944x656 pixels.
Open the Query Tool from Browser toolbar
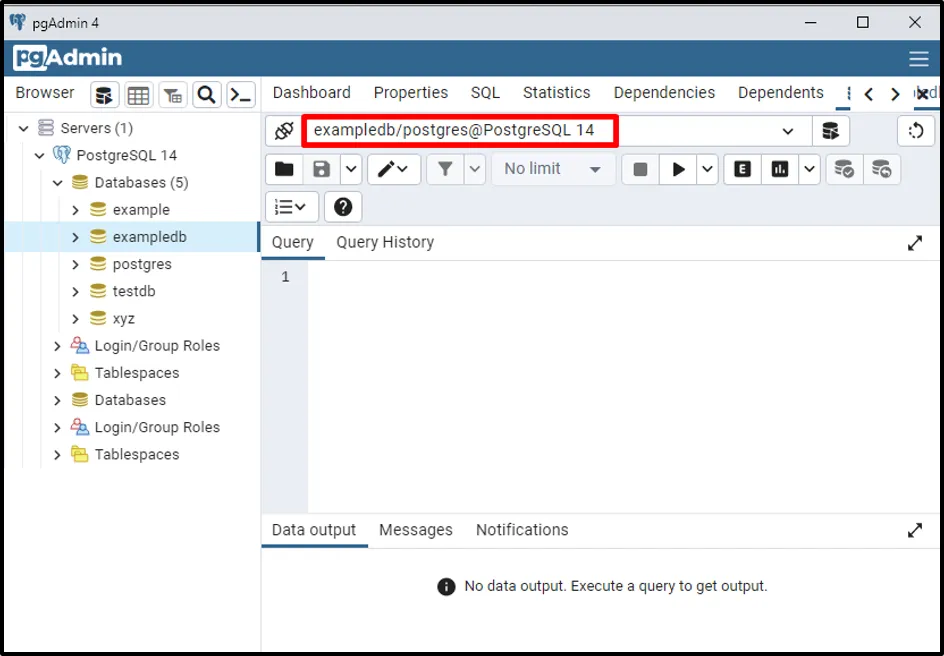[x=105, y=95]
